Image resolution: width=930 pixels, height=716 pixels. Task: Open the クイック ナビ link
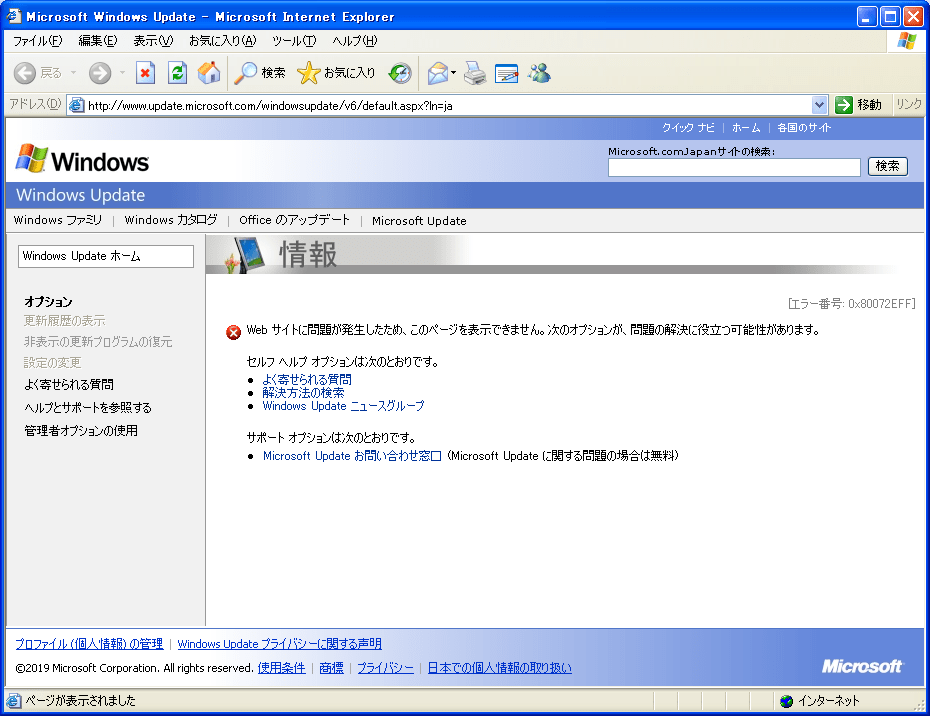(x=688, y=128)
